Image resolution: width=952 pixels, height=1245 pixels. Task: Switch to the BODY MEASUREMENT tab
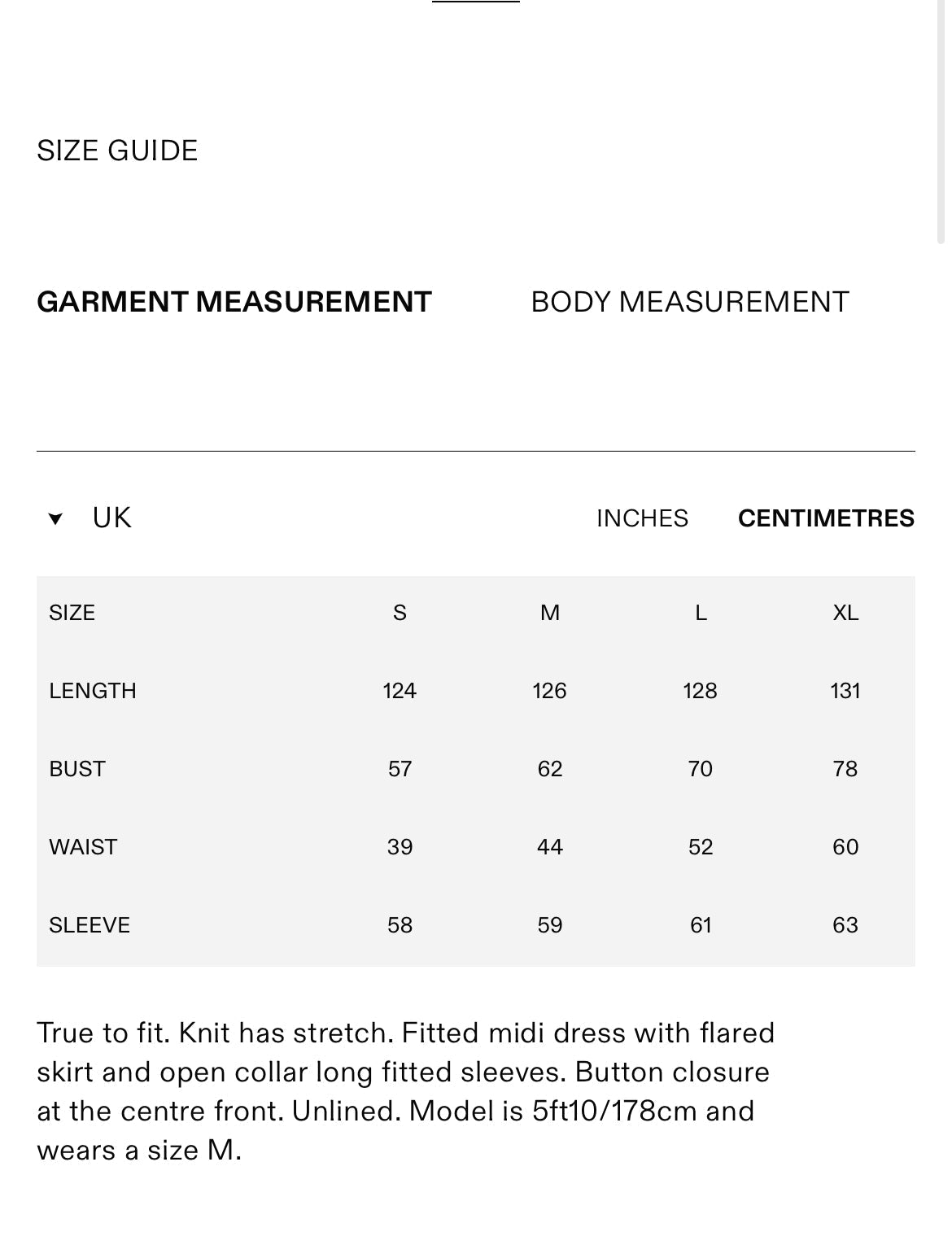pos(689,302)
